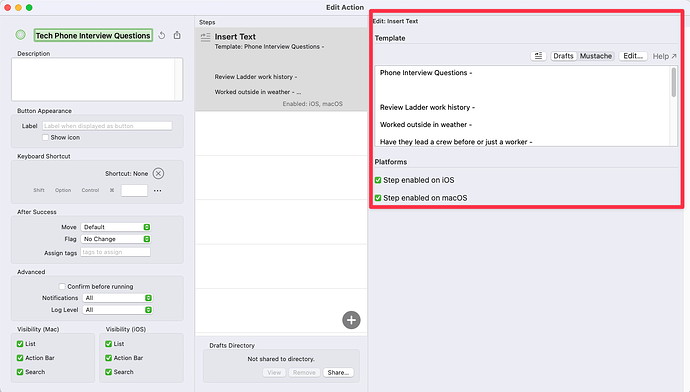Screen dimensions: 690x392
Task: Click 'Shortcut: None' label
Action: click(x=126, y=173)
